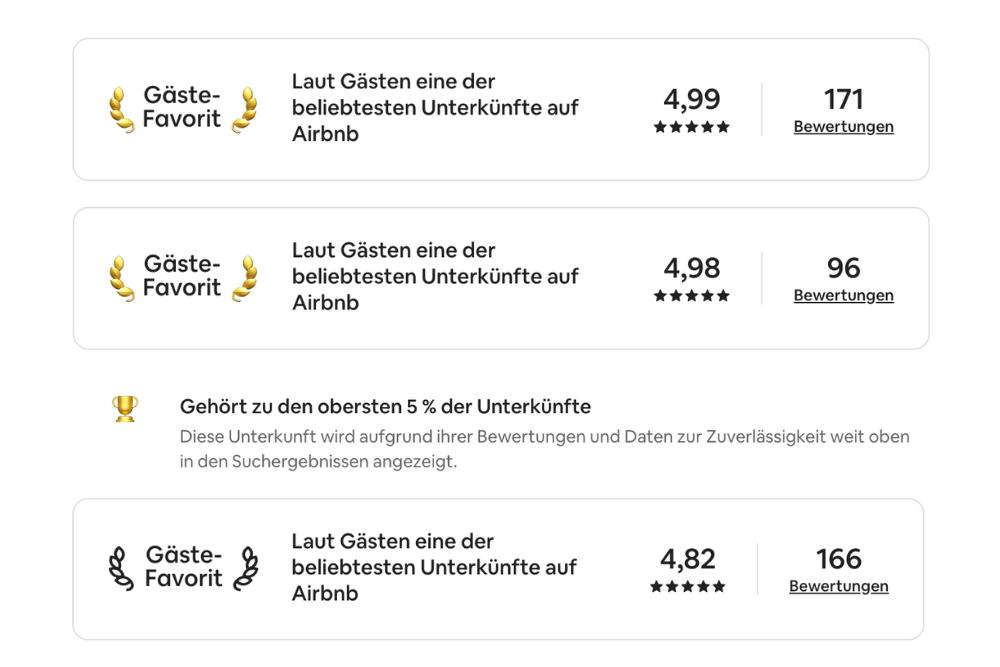Screen dimensions: 1000x667
Task: Click the 96 review count
Action: tap(843, 268)
